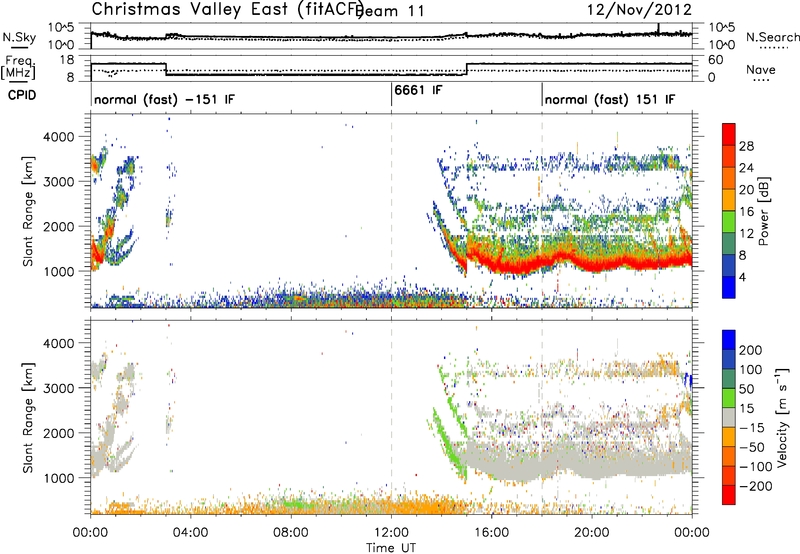Click the '4' power scale value
Viewport: 800px width, 554px height.
pyautogui.click(x=742, y=277)
